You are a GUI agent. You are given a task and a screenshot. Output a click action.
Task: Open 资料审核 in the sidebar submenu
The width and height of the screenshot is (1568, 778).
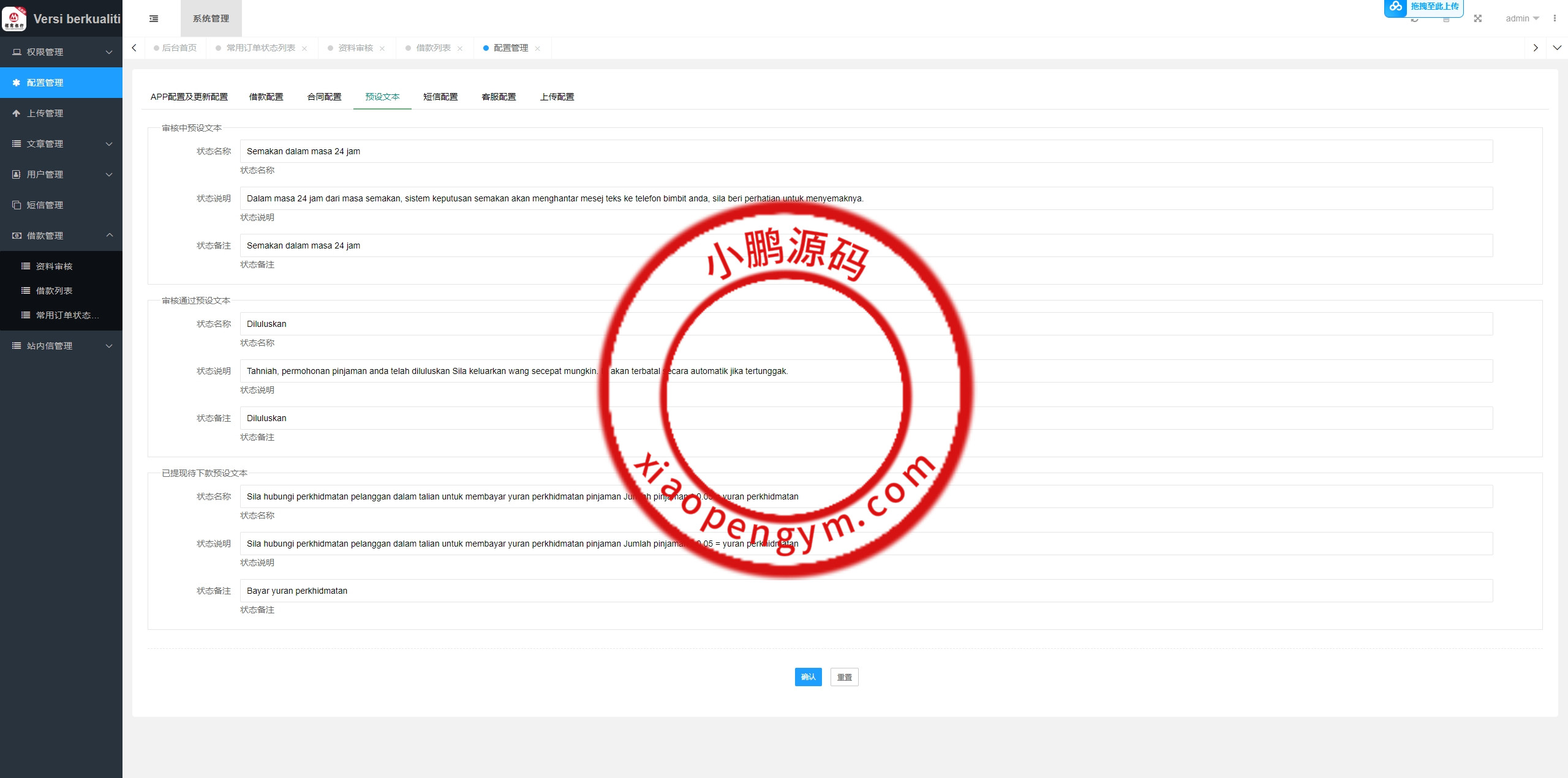pyautogui.click(x=54, y=266)
